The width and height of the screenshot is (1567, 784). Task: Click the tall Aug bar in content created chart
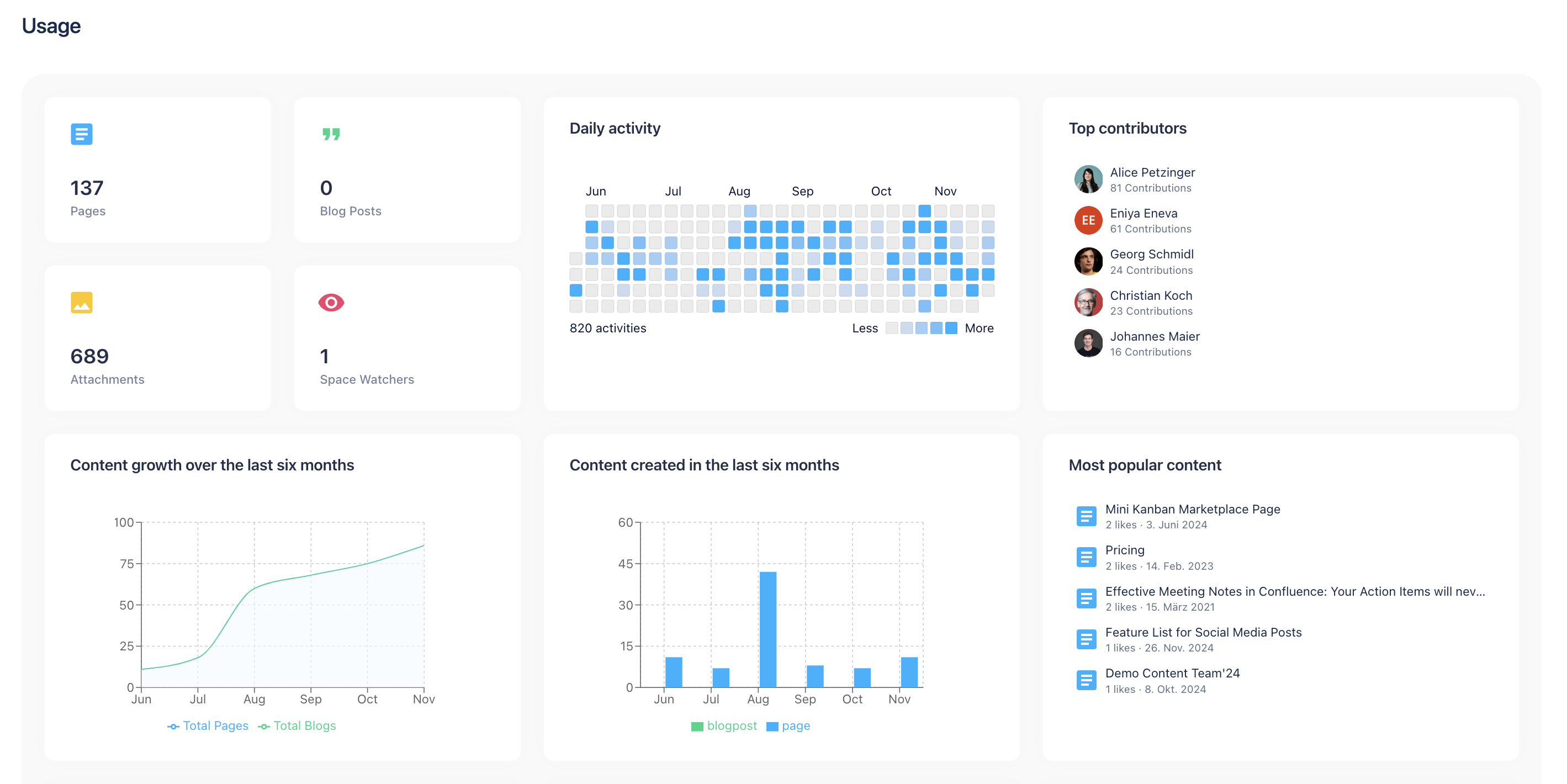tap(767, 629)
